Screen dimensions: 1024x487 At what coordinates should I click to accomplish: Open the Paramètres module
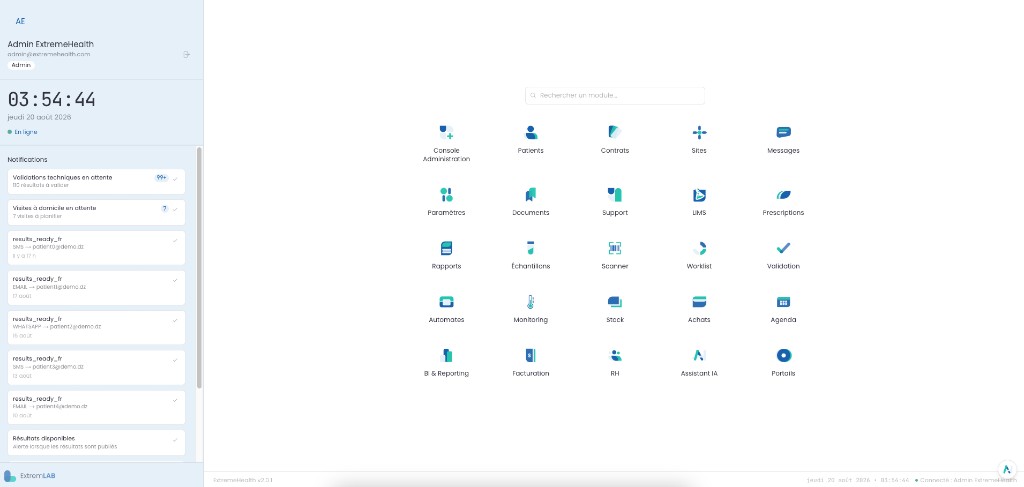(446, 201)
